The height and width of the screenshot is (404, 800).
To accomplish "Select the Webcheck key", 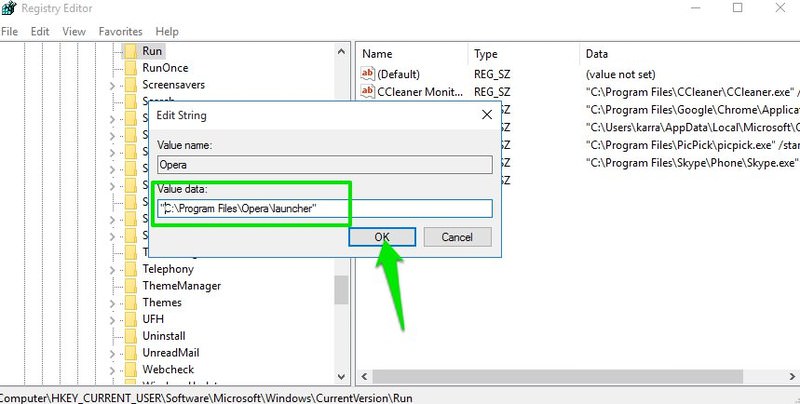I will (168, 369).
